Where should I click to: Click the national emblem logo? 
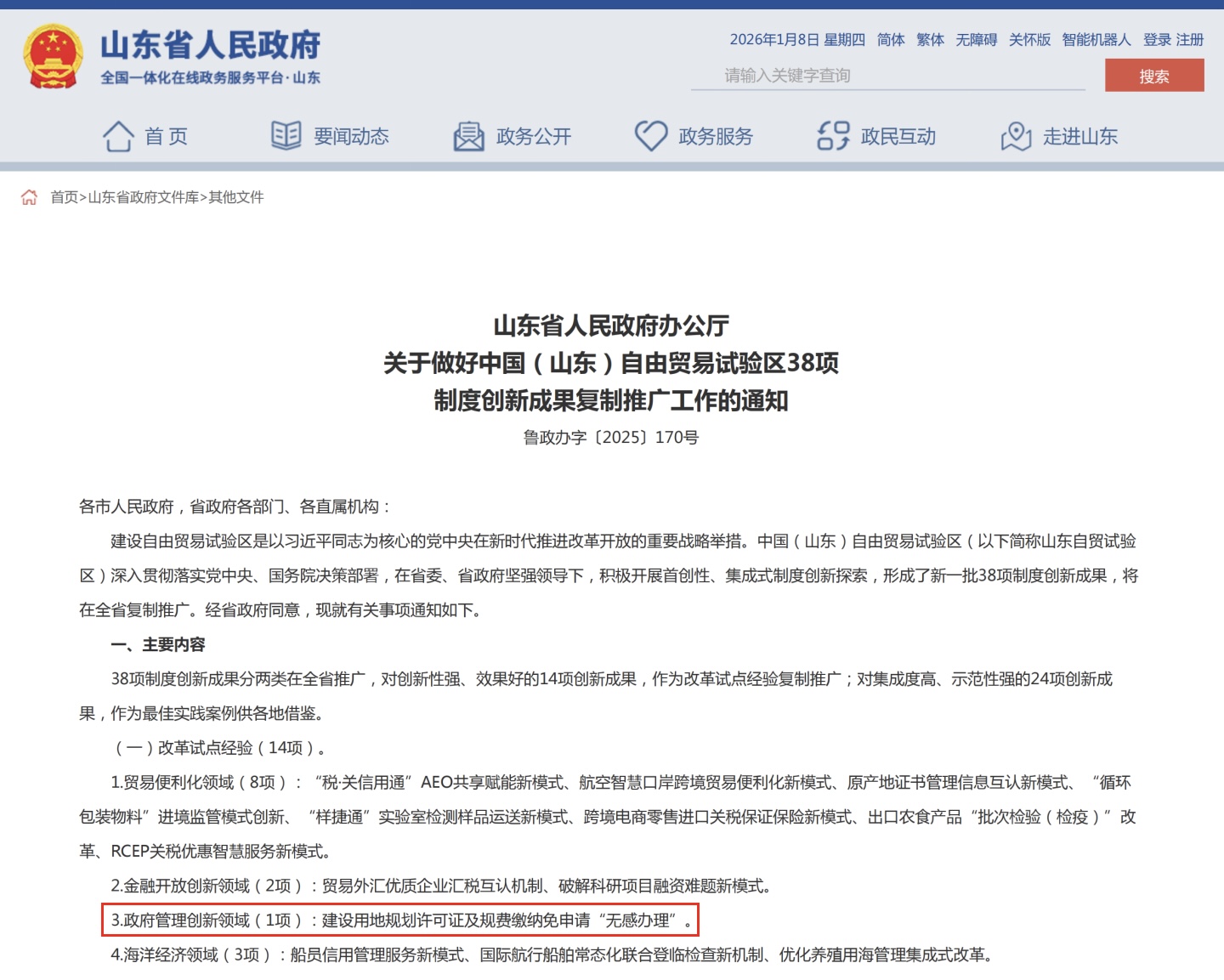tap(53, 57)
